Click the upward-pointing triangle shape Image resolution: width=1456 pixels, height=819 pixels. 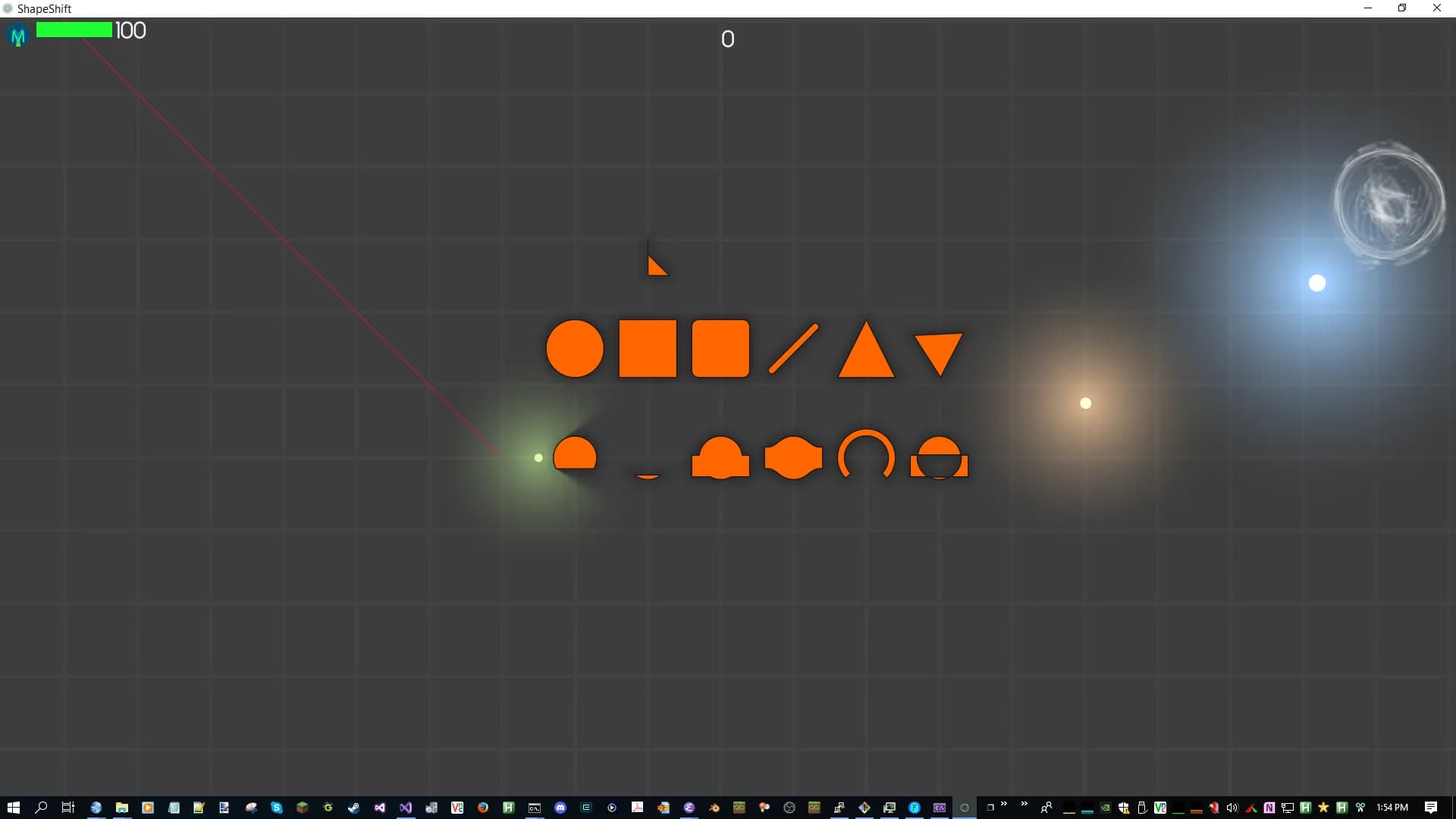[866, 355]
